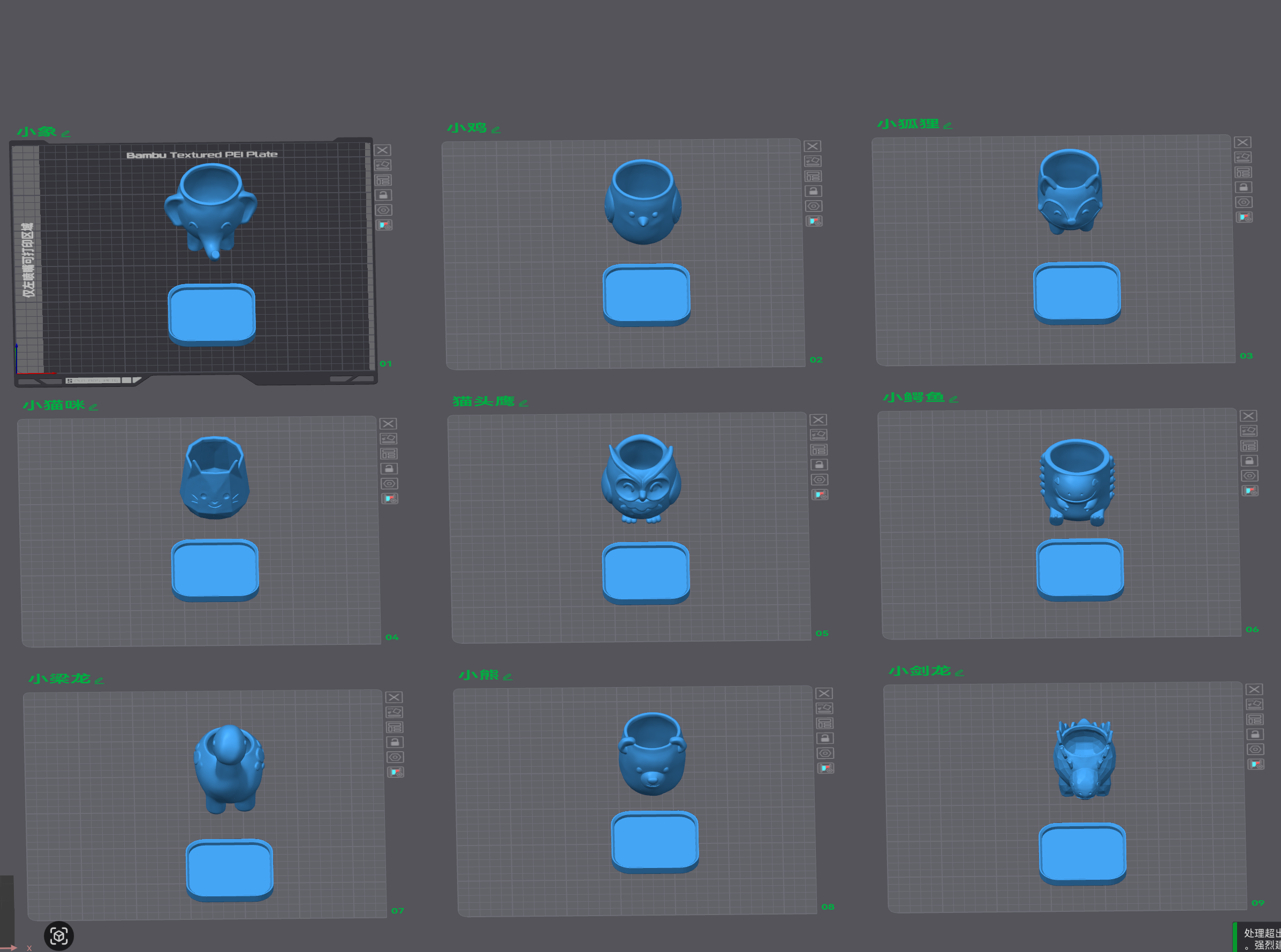
Task: Open filament settings icon on plate 09
Action: coord(1256,765)
